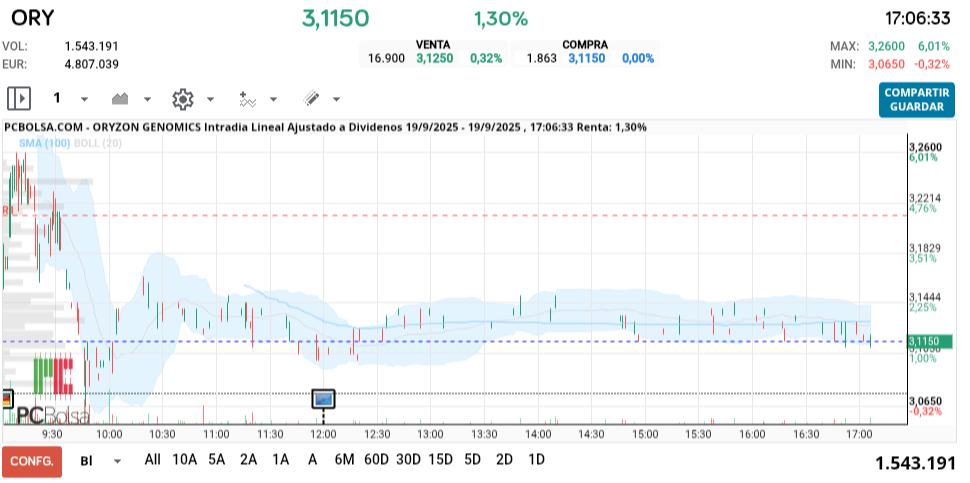
Task: Select the 6M time range
Action: coord(344,459)
